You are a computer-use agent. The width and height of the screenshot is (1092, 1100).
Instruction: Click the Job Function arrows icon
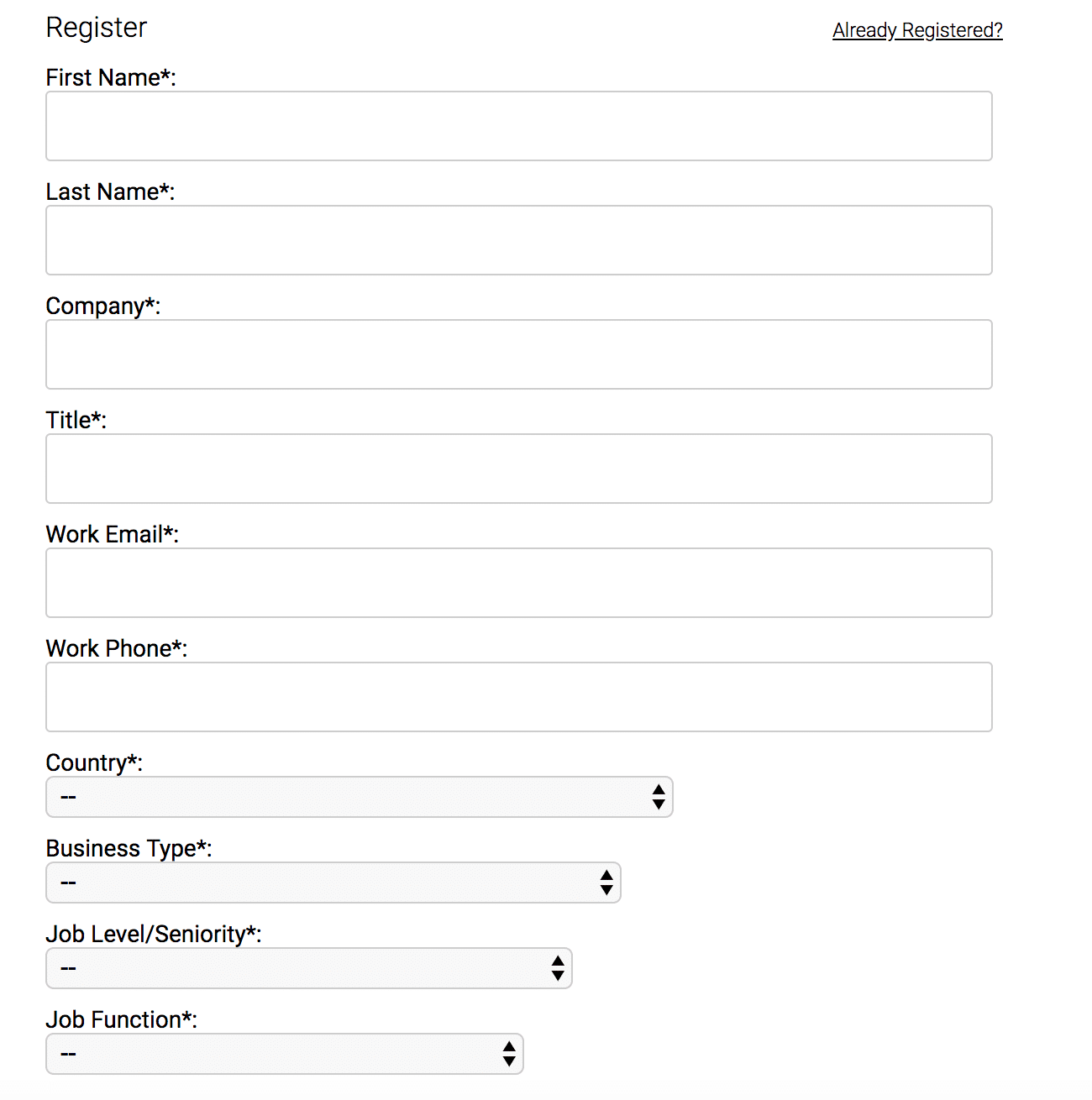(509, 1054)
